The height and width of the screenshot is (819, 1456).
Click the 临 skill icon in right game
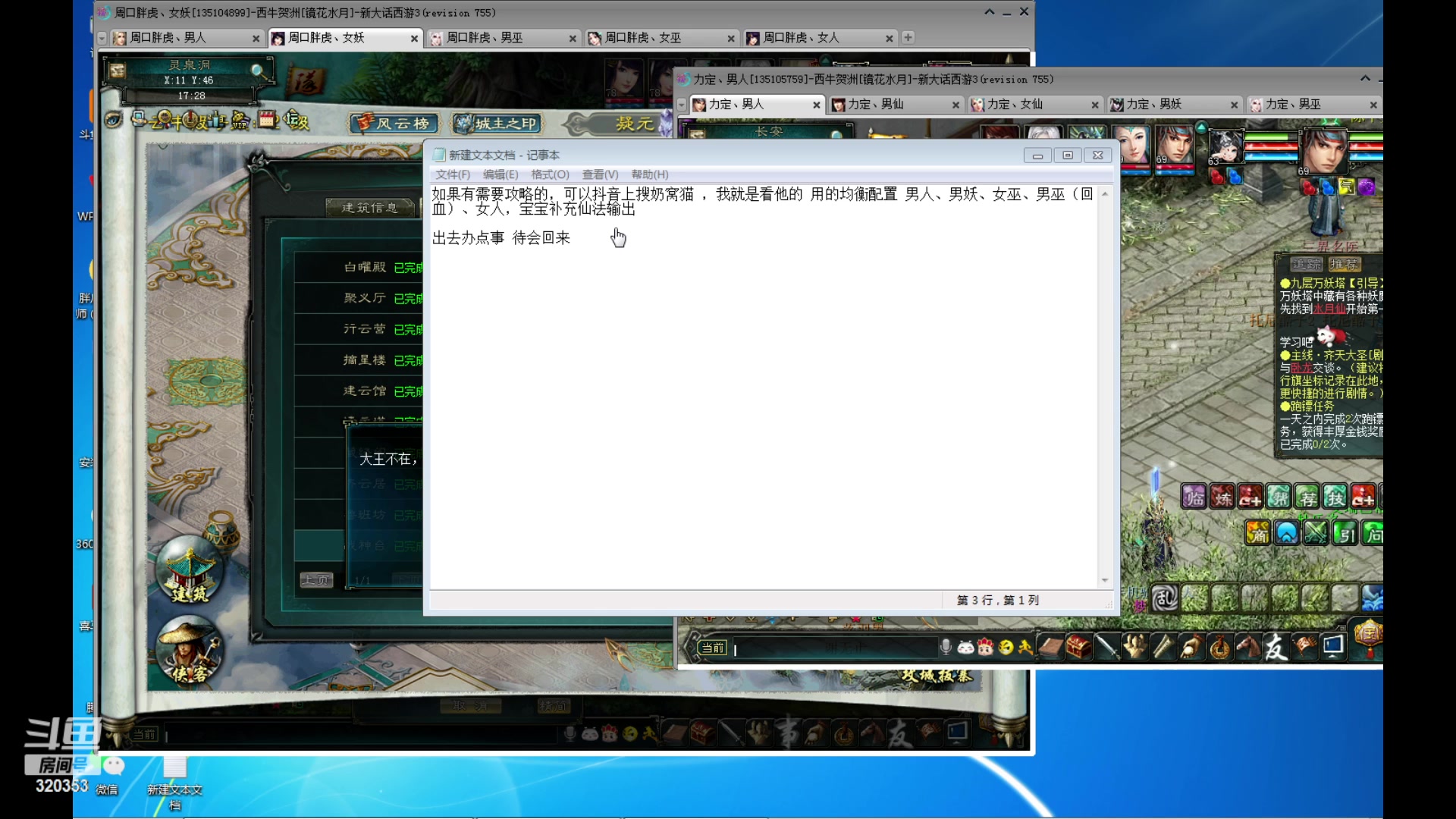pos(1194,497)
